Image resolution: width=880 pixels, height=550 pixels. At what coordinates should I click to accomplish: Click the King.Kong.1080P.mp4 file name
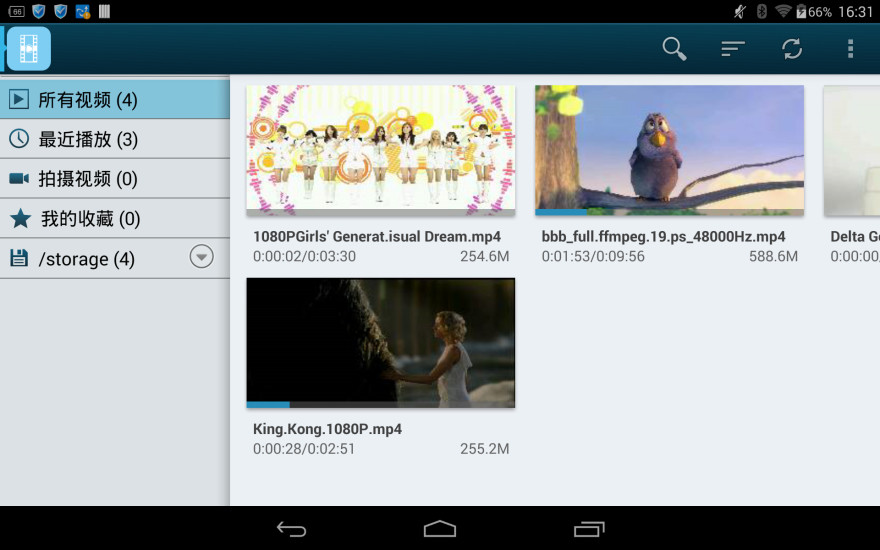tap(328, 429)
